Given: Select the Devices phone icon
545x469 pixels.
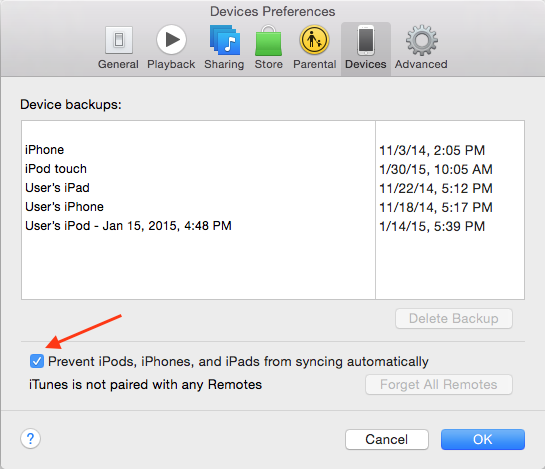Looking at the screenshot, I should tap(366, 40).
